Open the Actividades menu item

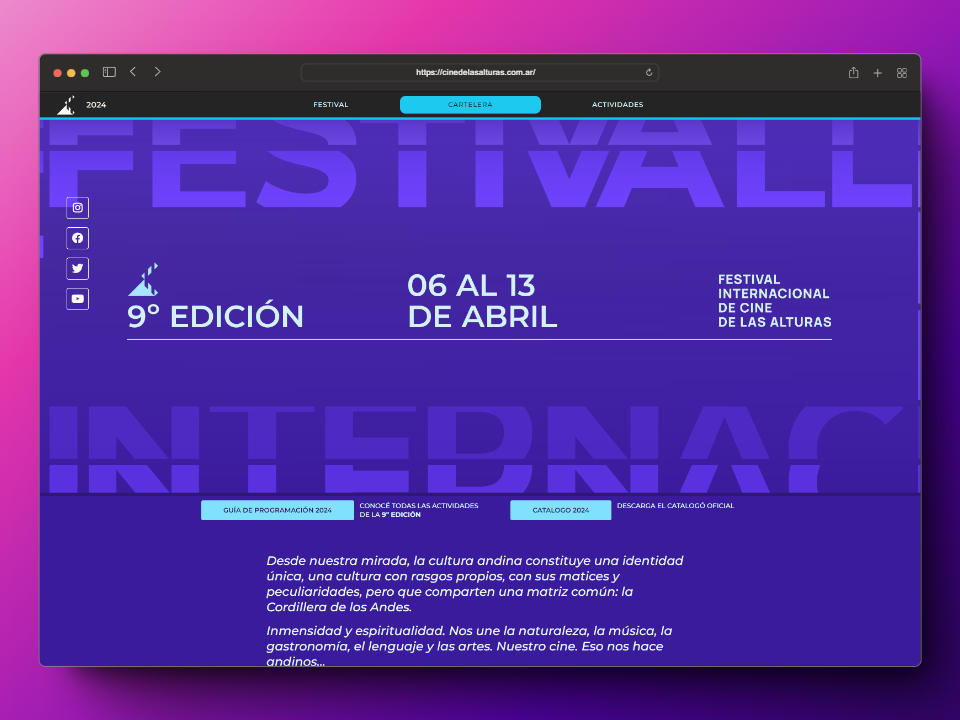[617, 105]
